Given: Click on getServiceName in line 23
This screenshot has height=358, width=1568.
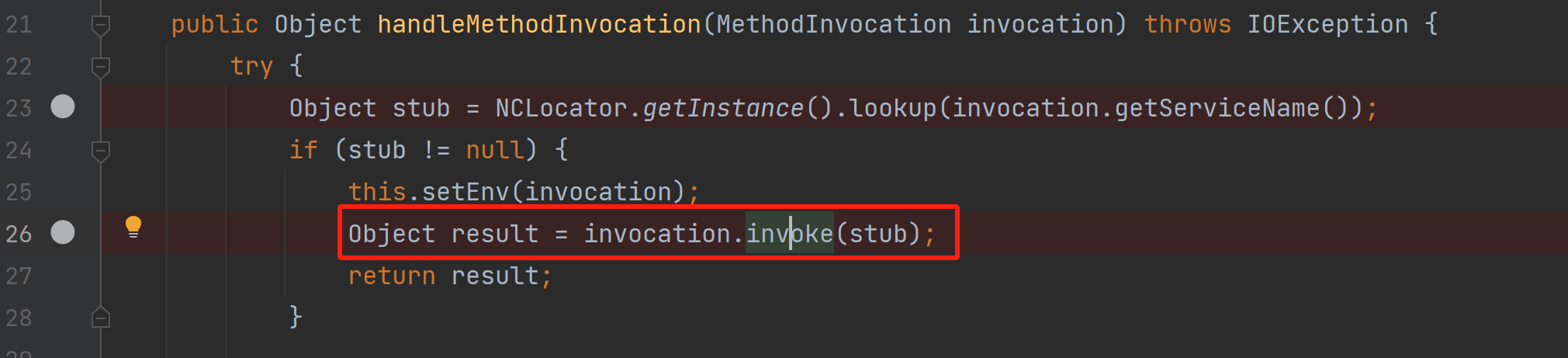Looking at the screenshot, I should 1217,108.
